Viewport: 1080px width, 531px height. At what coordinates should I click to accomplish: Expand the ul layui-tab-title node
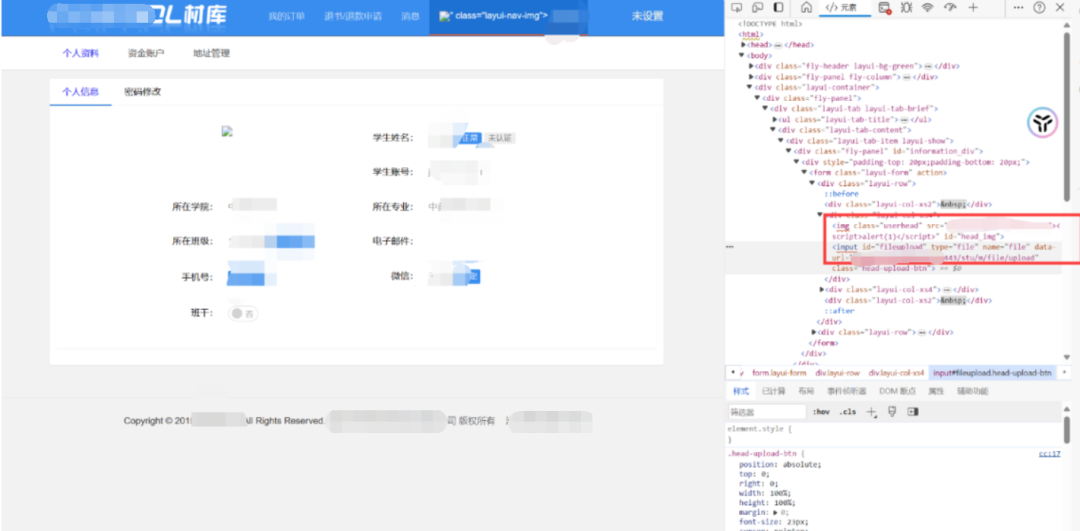(774, 120)
